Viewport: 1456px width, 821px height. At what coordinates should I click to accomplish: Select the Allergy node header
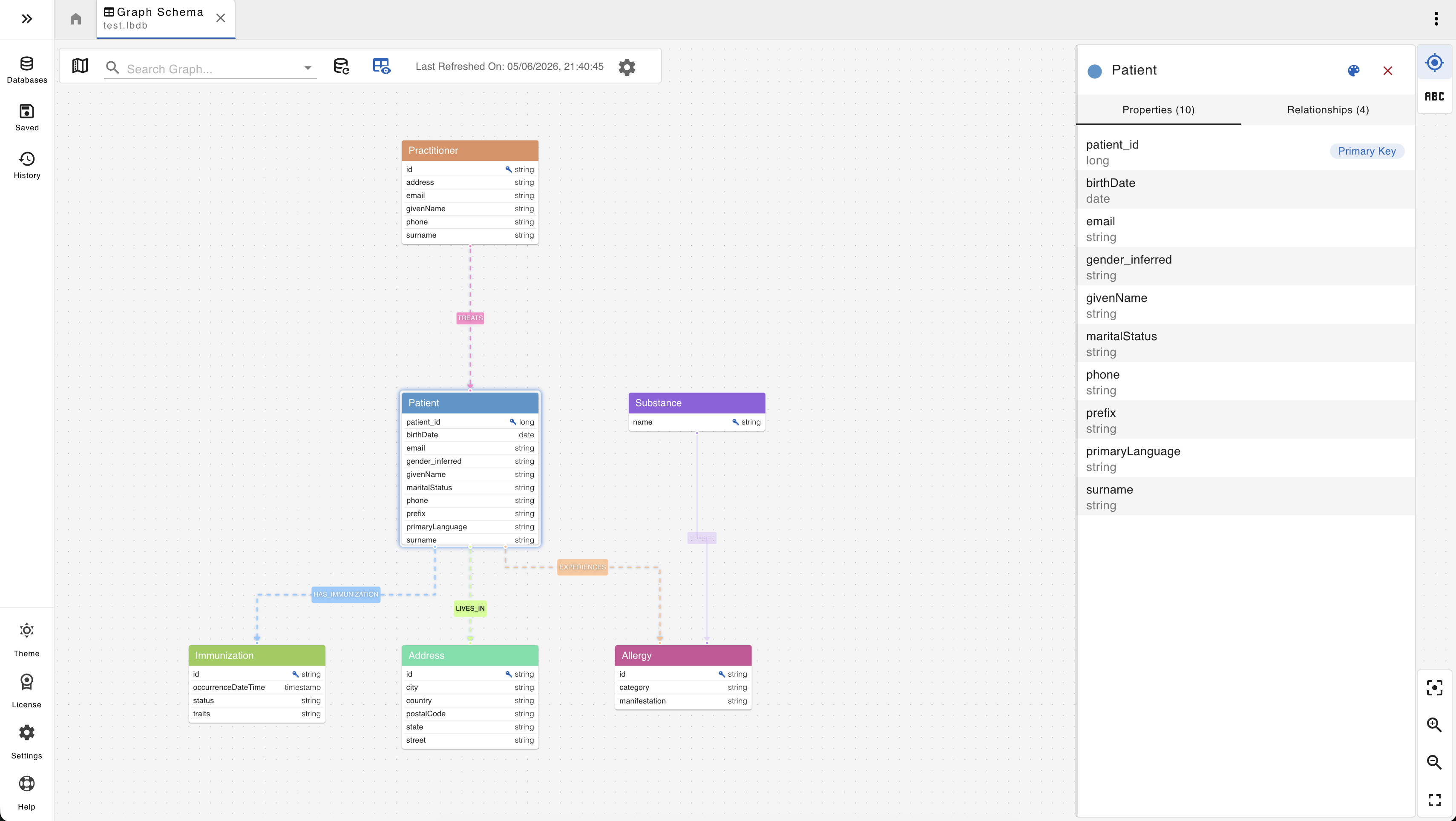(x=683, y=655)
